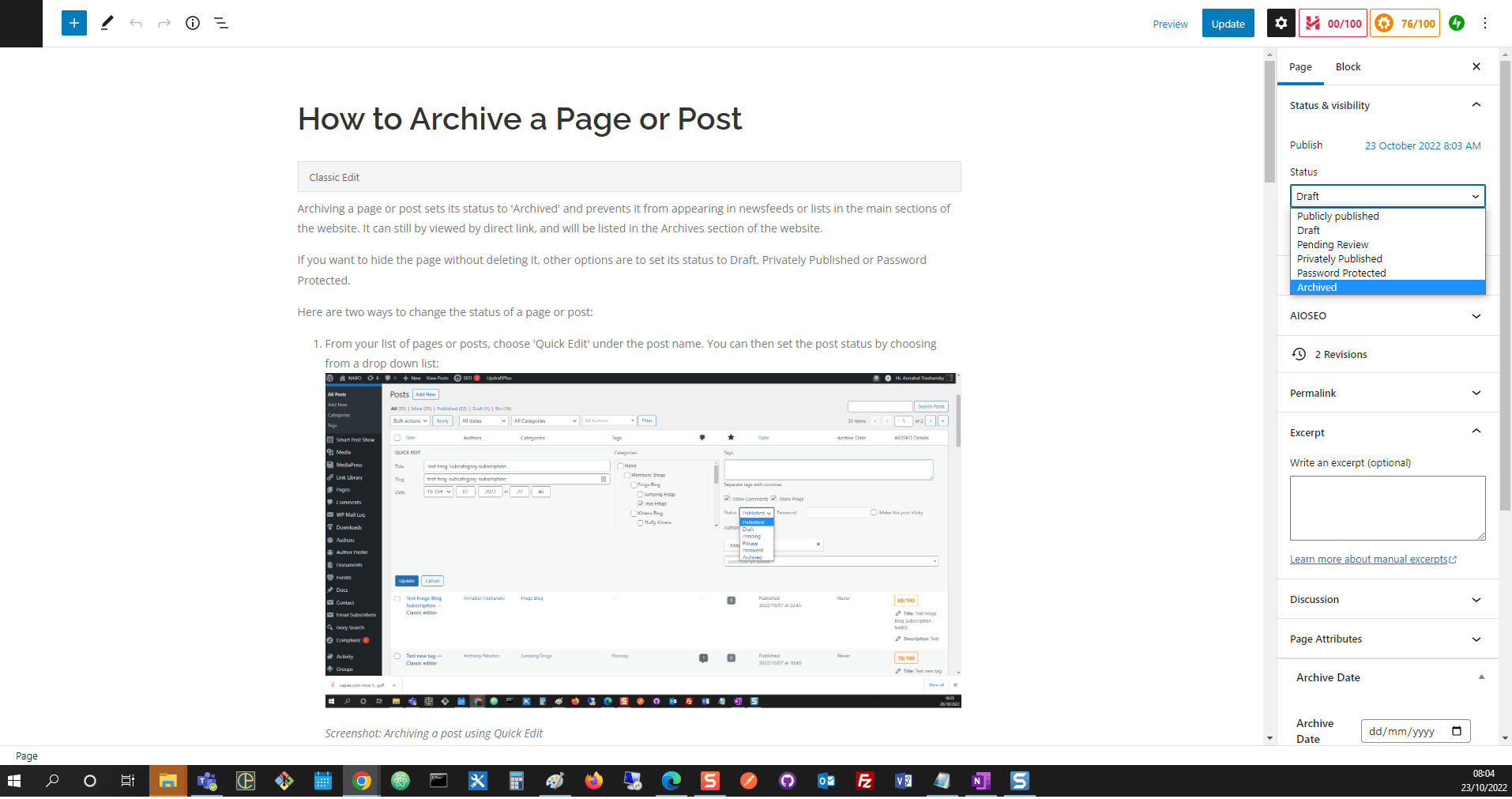
Task: Collapse the Excerpt panel
Action: (x=1386, y=432)
